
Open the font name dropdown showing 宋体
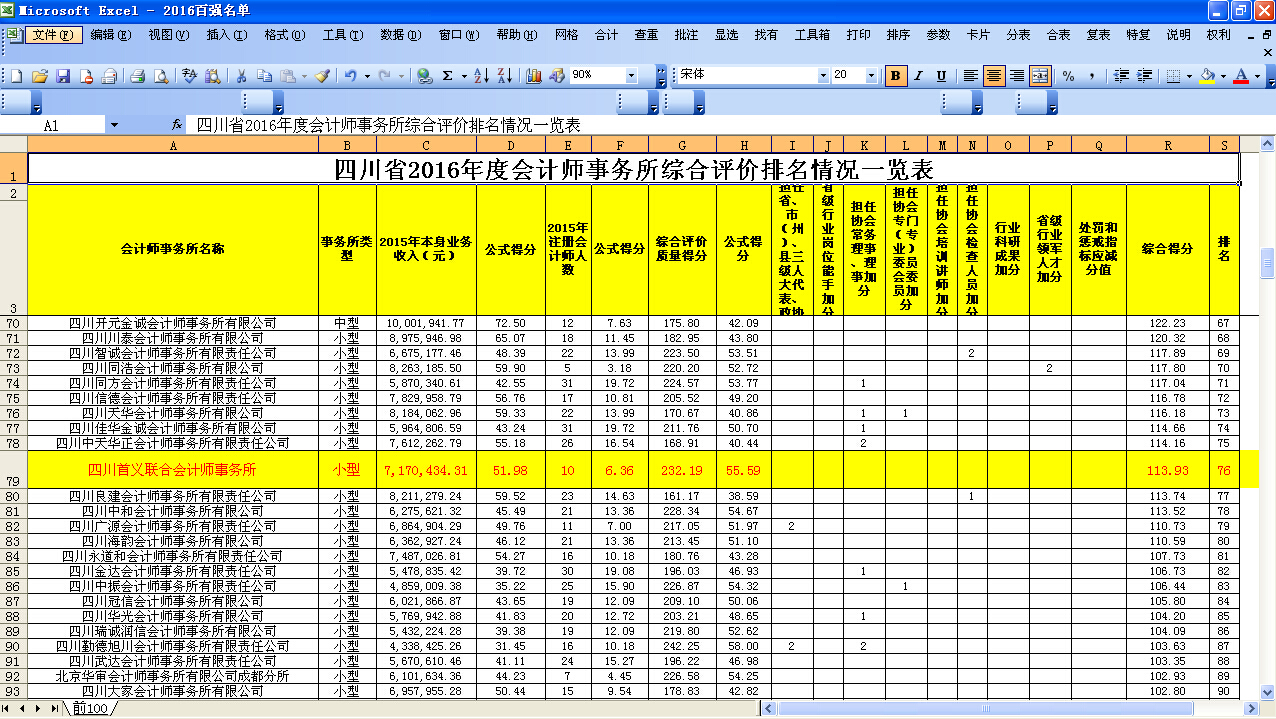[x=823, y=76]
